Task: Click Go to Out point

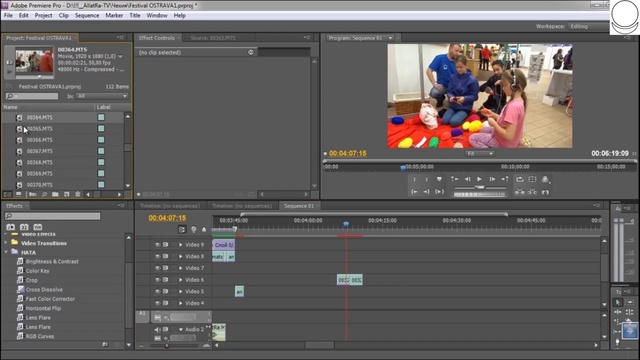Action: [427, 192]
